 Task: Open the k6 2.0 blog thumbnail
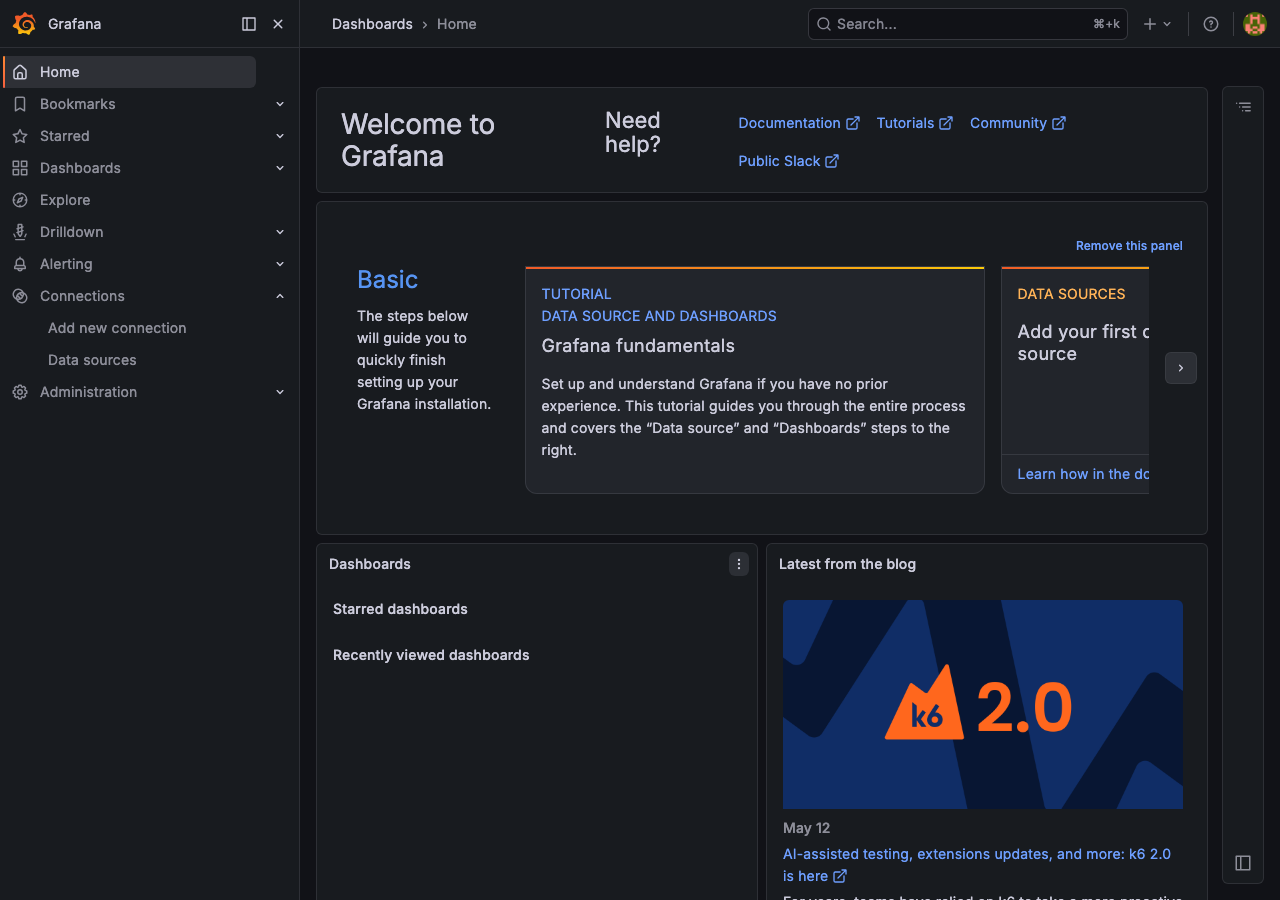983,704
